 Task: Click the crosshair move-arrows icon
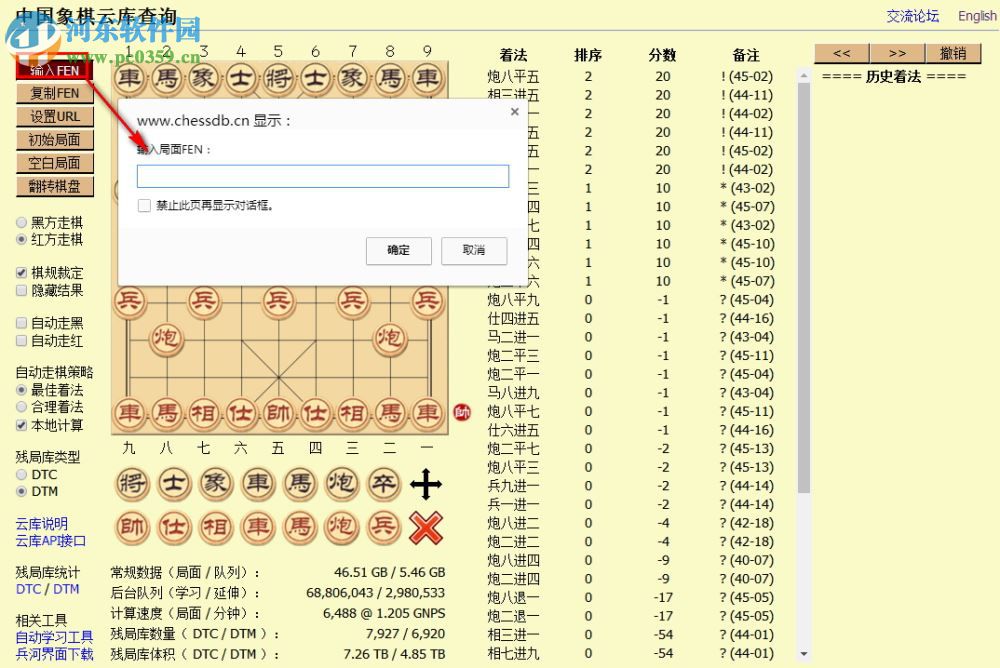tap(427, 484)
